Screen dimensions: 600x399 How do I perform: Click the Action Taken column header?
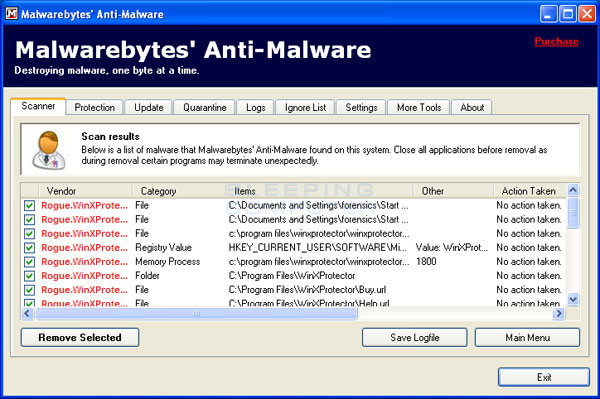click(x=530, y=191)
